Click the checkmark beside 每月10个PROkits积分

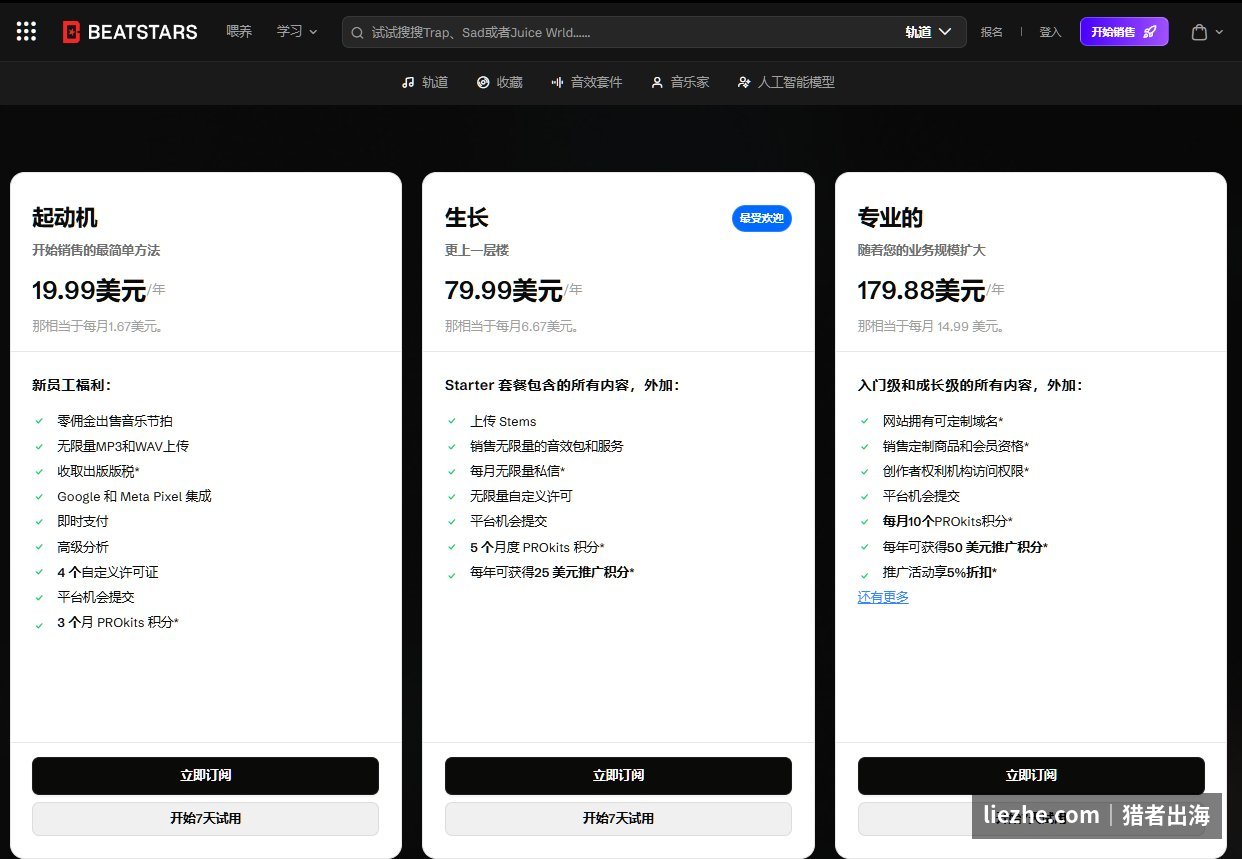(865, 521)
